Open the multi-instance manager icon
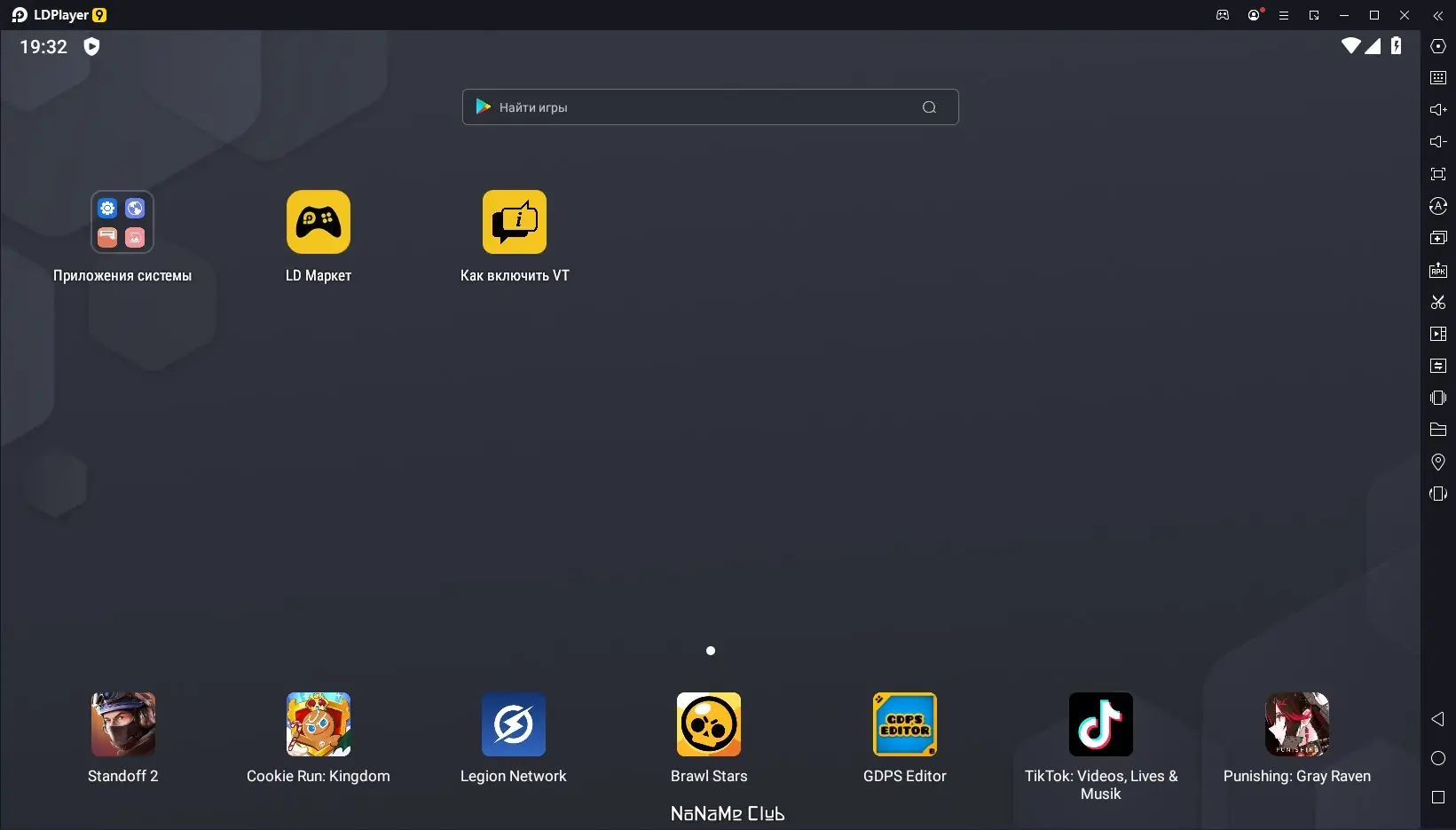 coord(1438,238)
